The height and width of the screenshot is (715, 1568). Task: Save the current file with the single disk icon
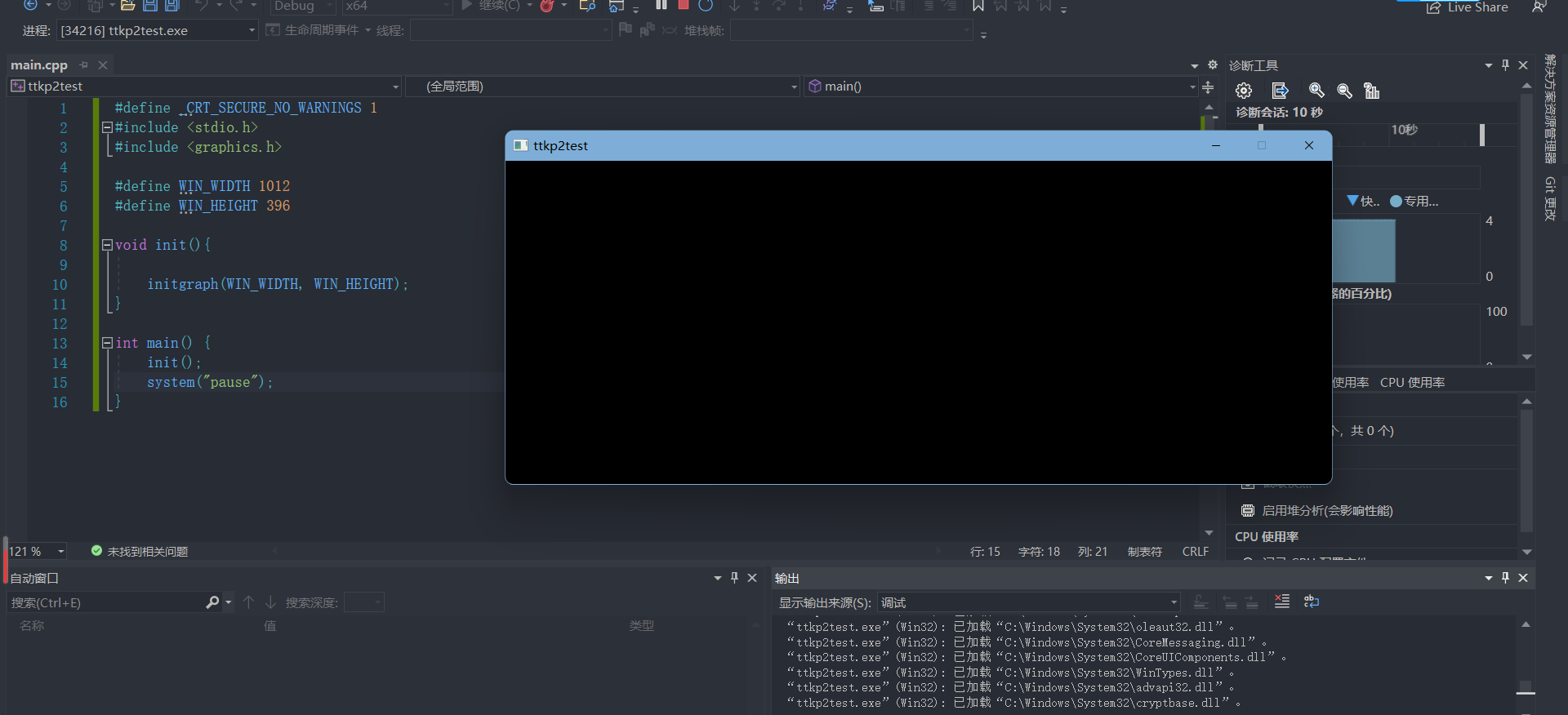[x=150, y=6]
